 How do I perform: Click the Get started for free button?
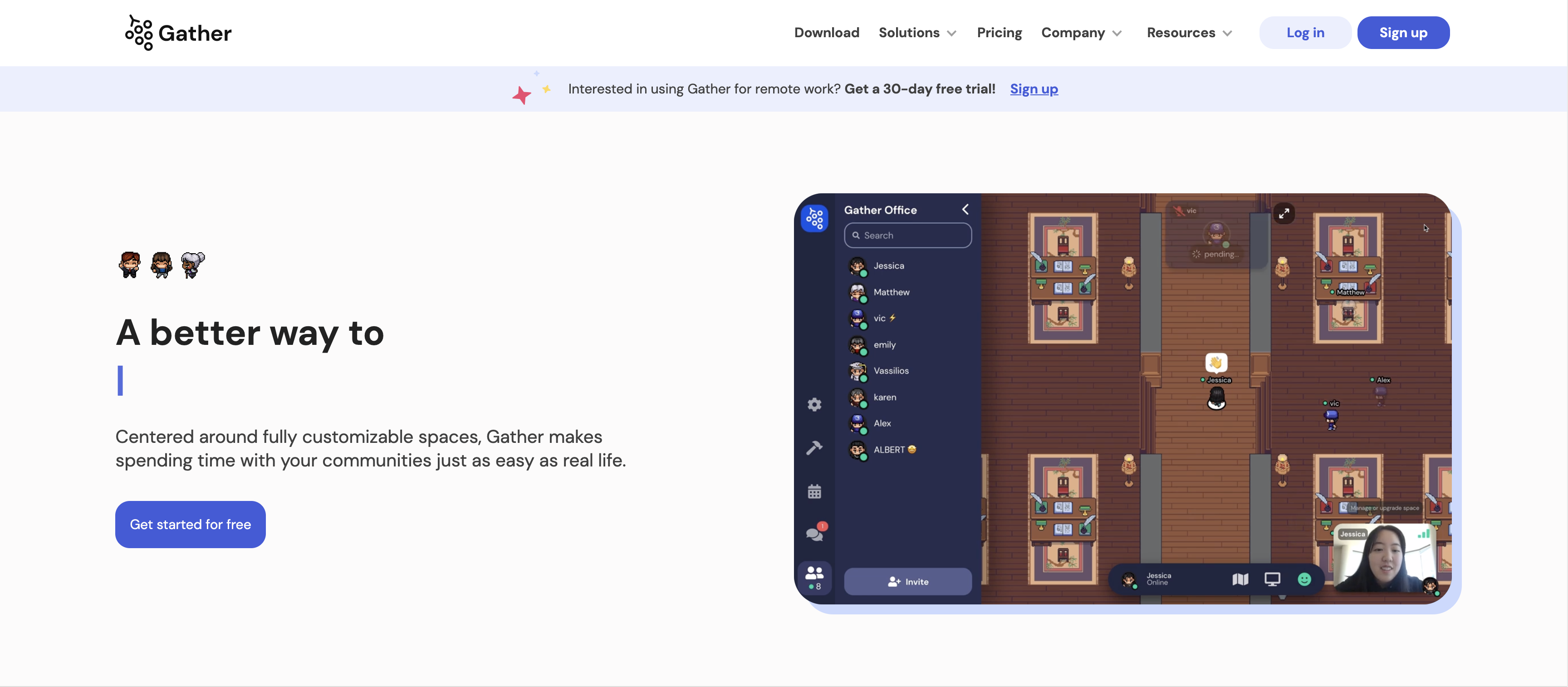coord(190,525)
